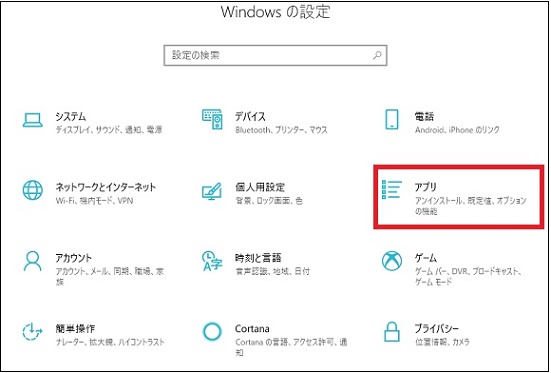Open the Cortana settings label
The height and width of the screenshot is (373, 551).
pos(252,328)
